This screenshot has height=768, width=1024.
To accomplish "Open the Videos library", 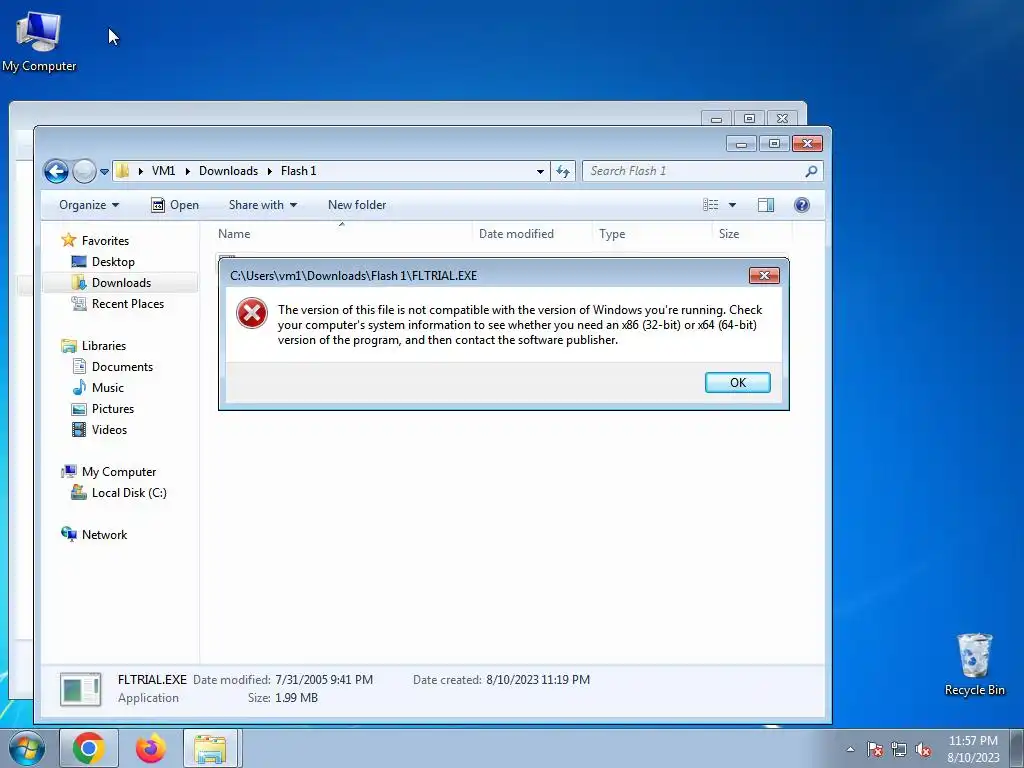I will coord(109,430).
